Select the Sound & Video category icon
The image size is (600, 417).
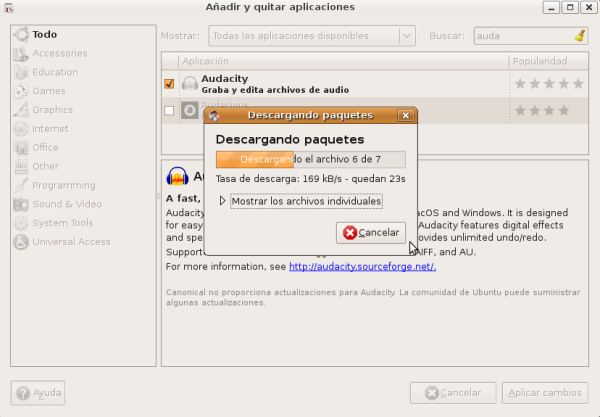(20, 204)
